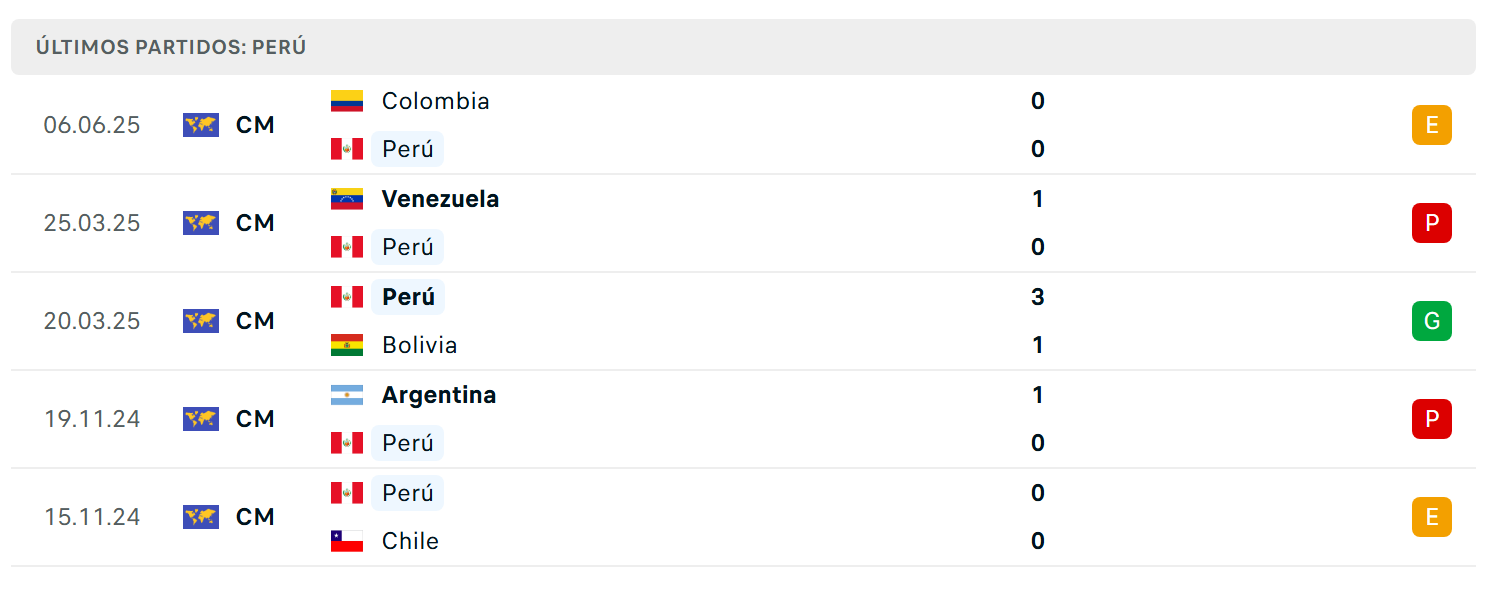This screenshot has width=1489, height=591.
Task: Click the Venezuela flag icon
Action: click(347, 199)
